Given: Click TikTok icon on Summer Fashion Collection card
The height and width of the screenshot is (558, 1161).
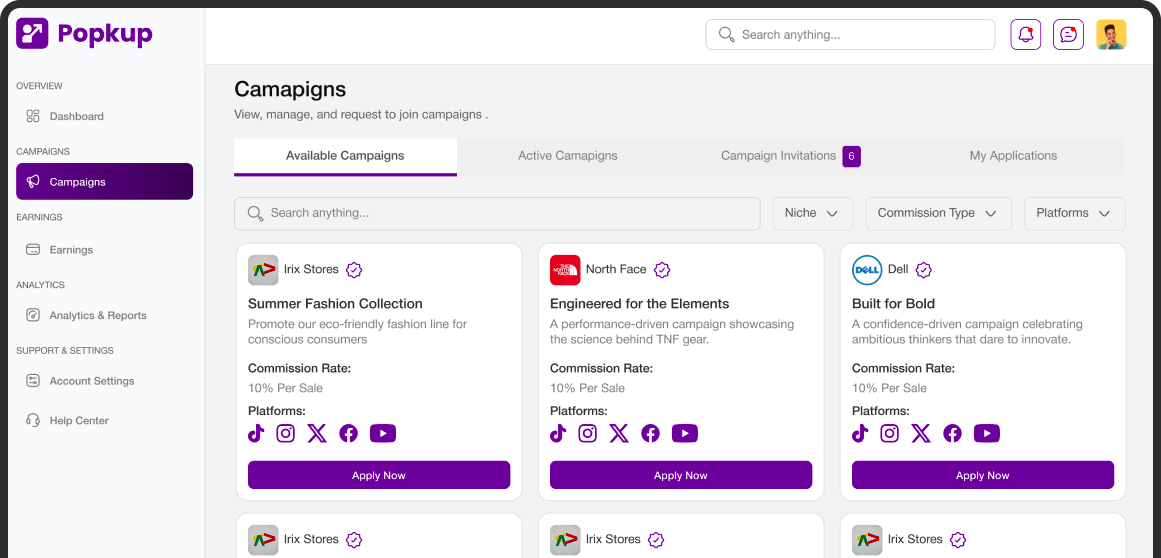Looking at the screenshot, I should click(x=256, y=433).
